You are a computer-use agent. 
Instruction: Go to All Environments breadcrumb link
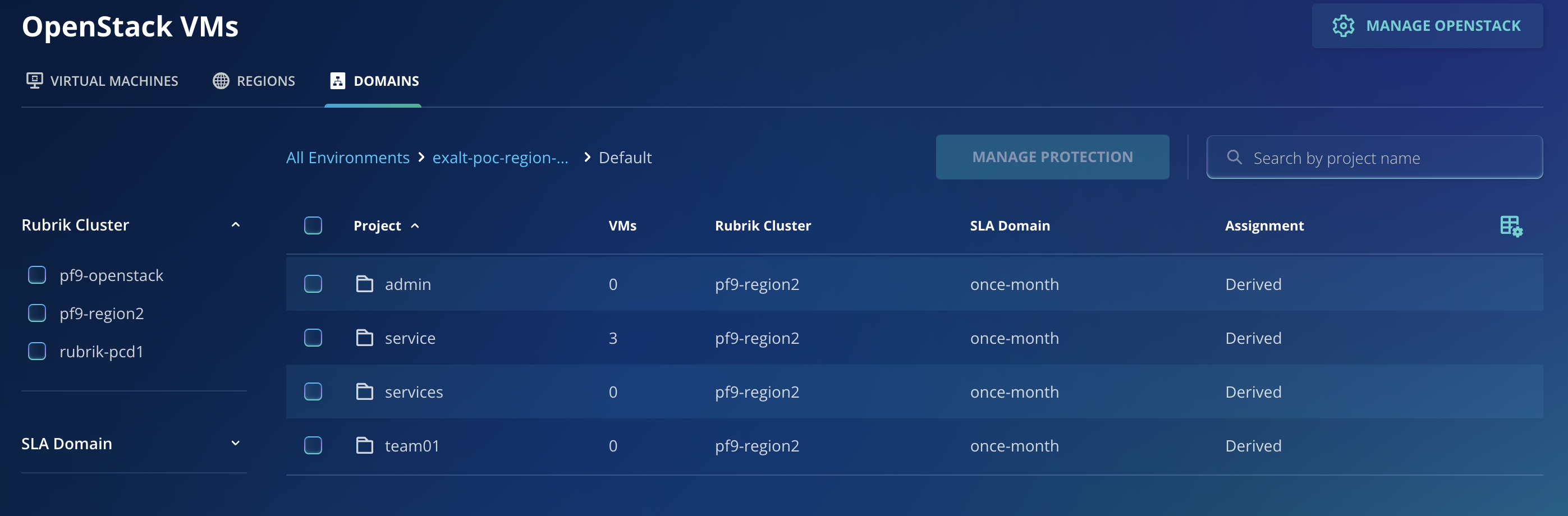(347, 158)
